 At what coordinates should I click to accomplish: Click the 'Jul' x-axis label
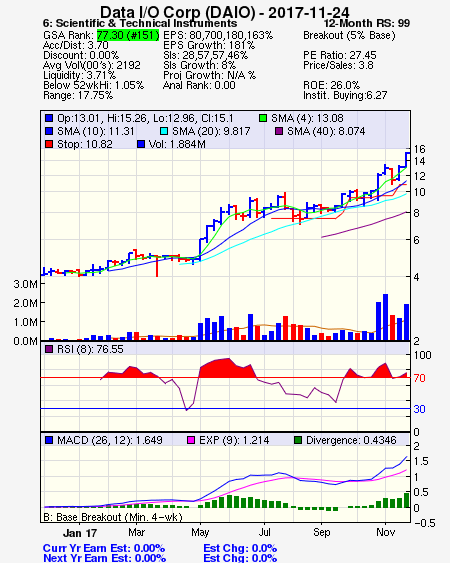point(264,532)
